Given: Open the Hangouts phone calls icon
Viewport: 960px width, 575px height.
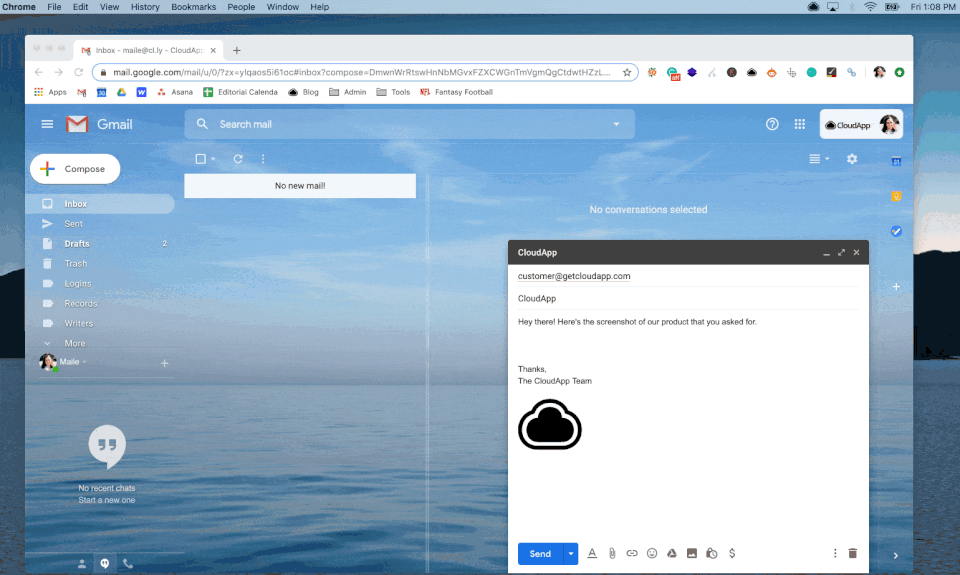Looking at the screenshot, I should 128,563.
